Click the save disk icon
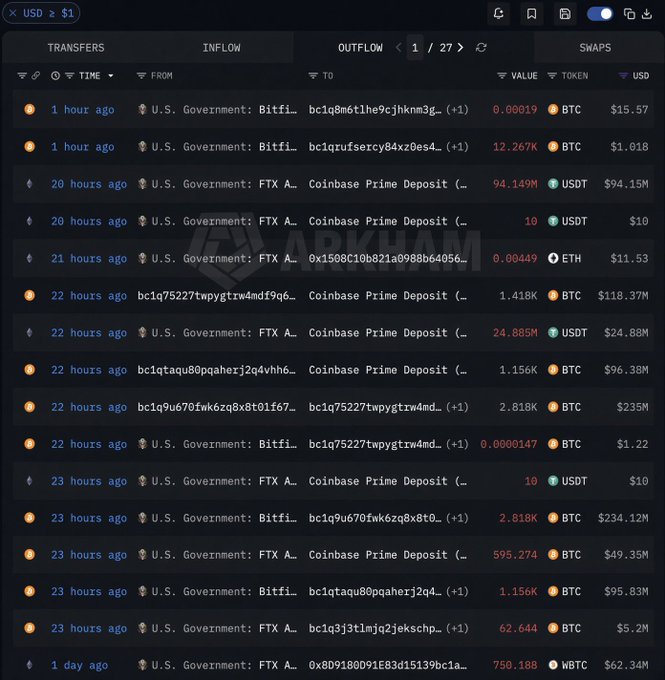 [x=565, y=14]
